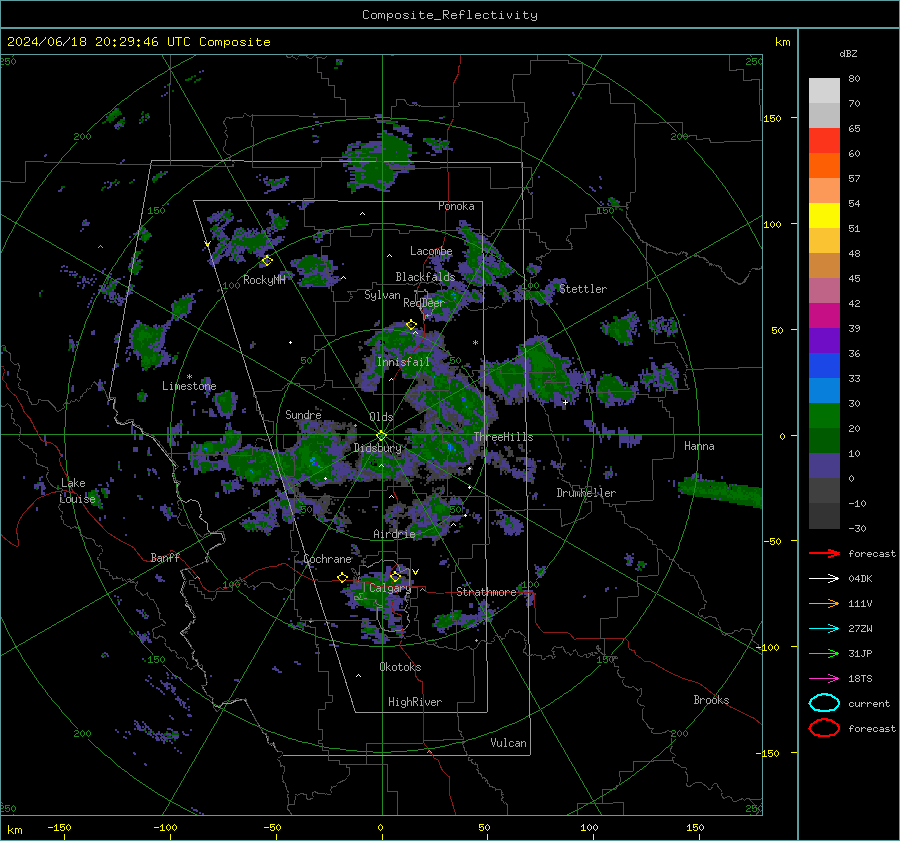Click the white 04DK arrow symbol

[824, 579]
